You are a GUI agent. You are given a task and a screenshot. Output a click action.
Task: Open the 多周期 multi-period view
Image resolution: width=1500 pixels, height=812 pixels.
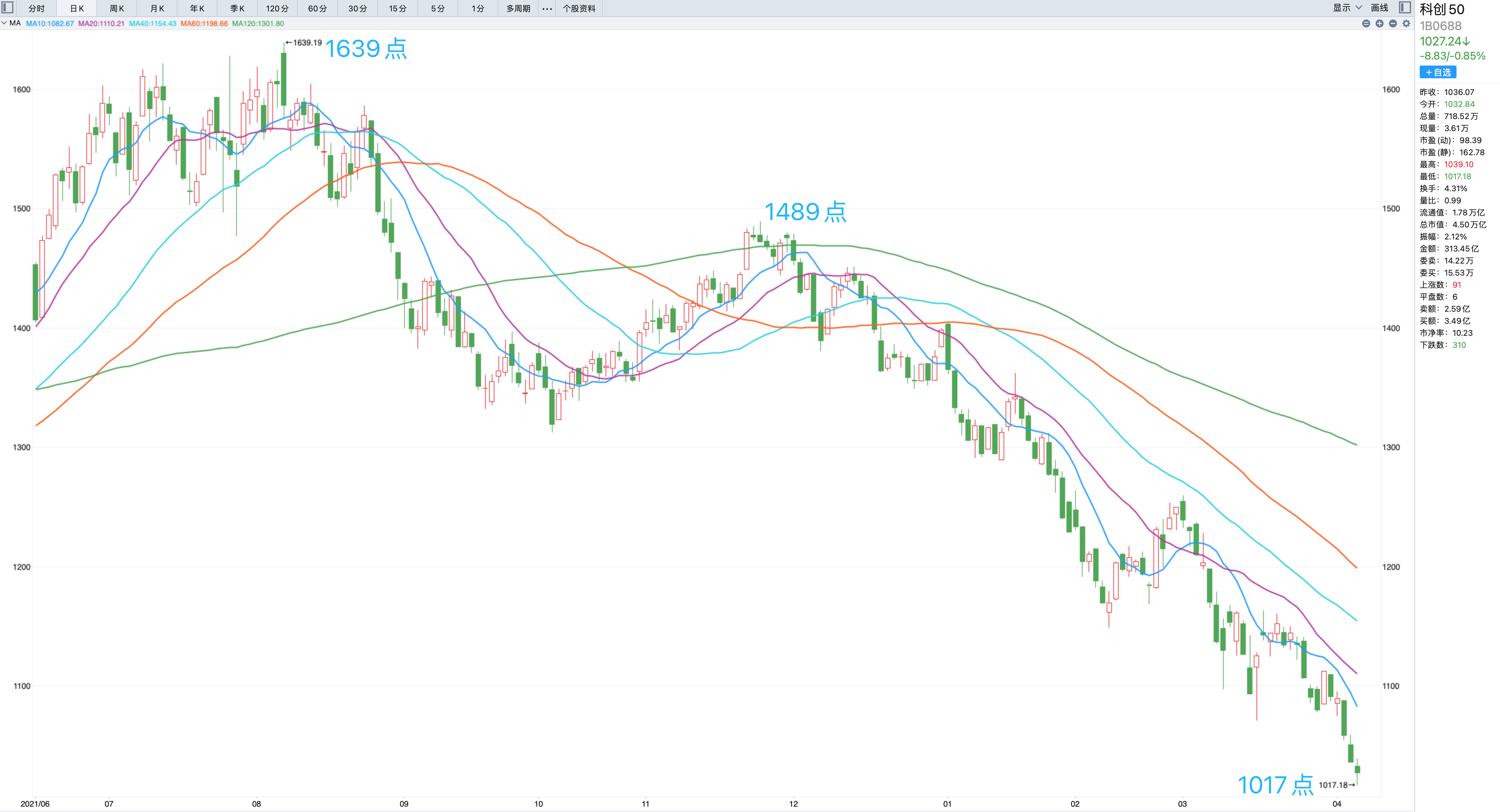point(518,8)
